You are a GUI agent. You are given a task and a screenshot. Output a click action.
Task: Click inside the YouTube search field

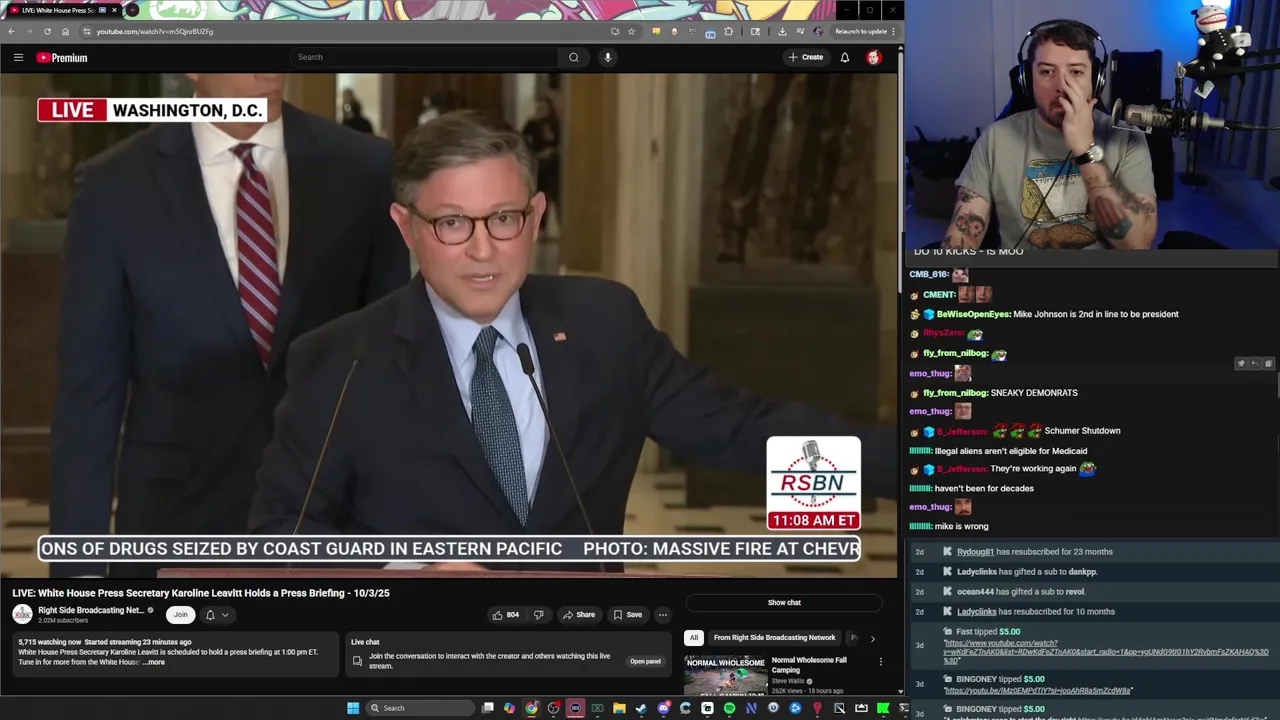point(425,57)
